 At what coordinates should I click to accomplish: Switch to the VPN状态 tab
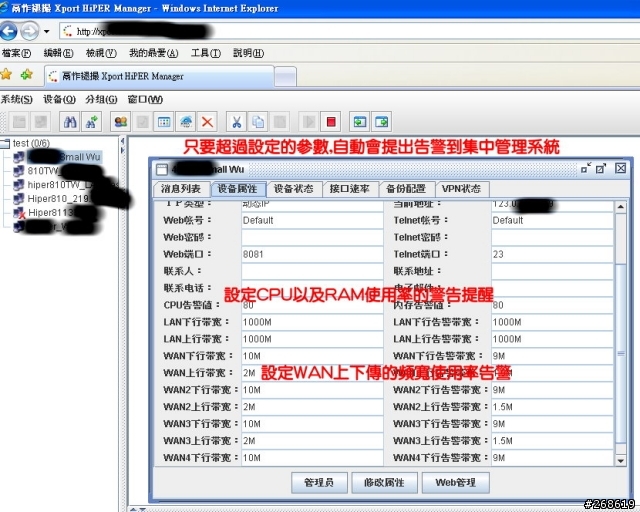[462, 189]
